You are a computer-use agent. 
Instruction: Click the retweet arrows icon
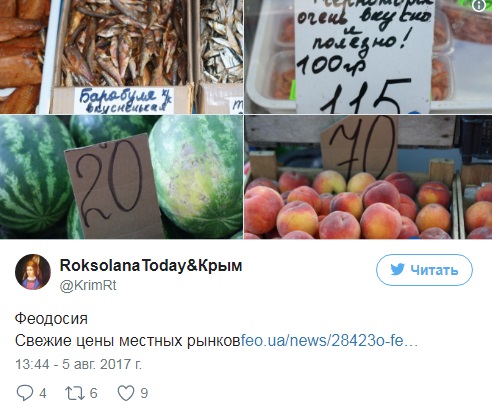point(75,393)
